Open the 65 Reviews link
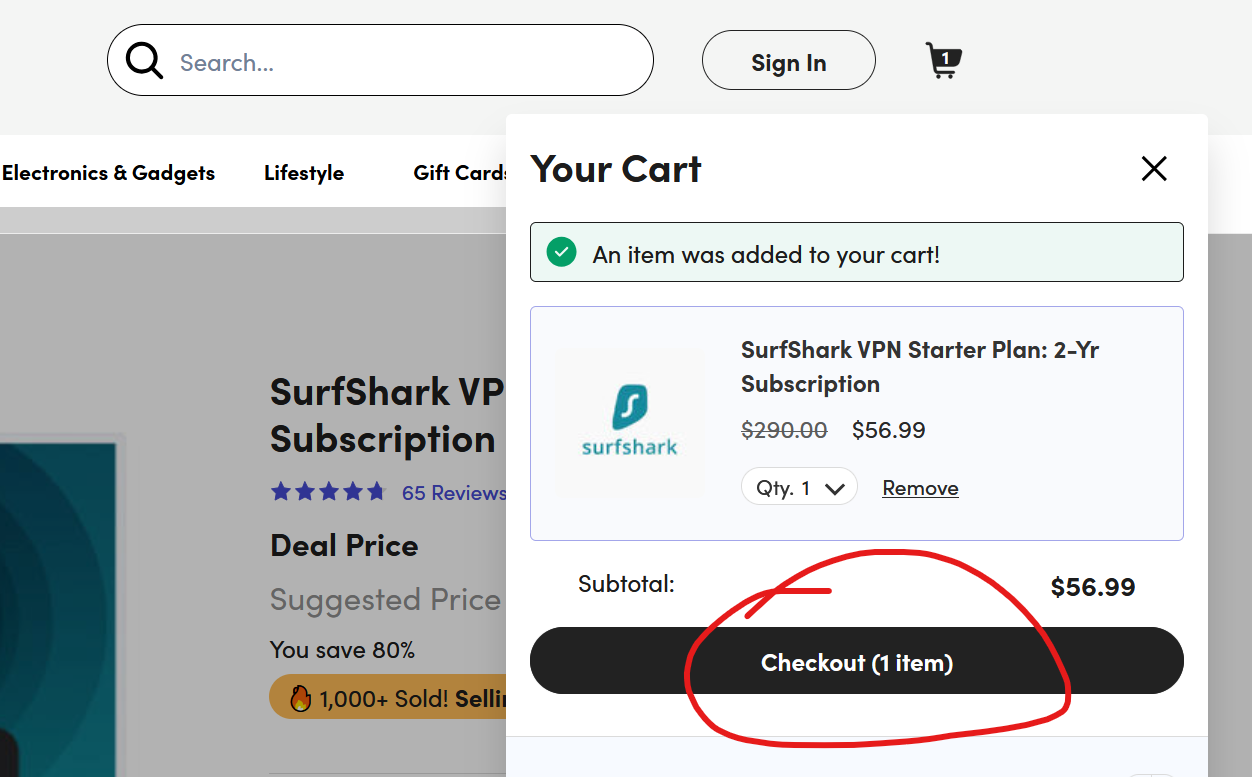Image resolution: width=1252 pixels, height=777 pixels. pos(455,492)
